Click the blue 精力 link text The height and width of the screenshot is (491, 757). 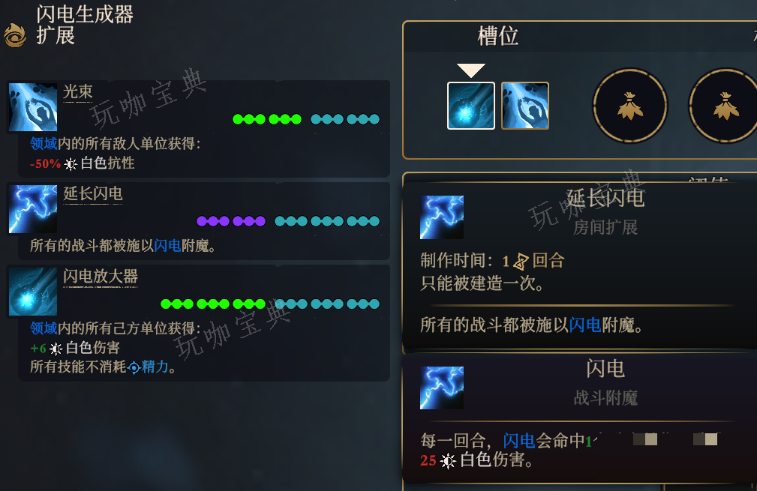pyautogui.click(x=154, y=367)
